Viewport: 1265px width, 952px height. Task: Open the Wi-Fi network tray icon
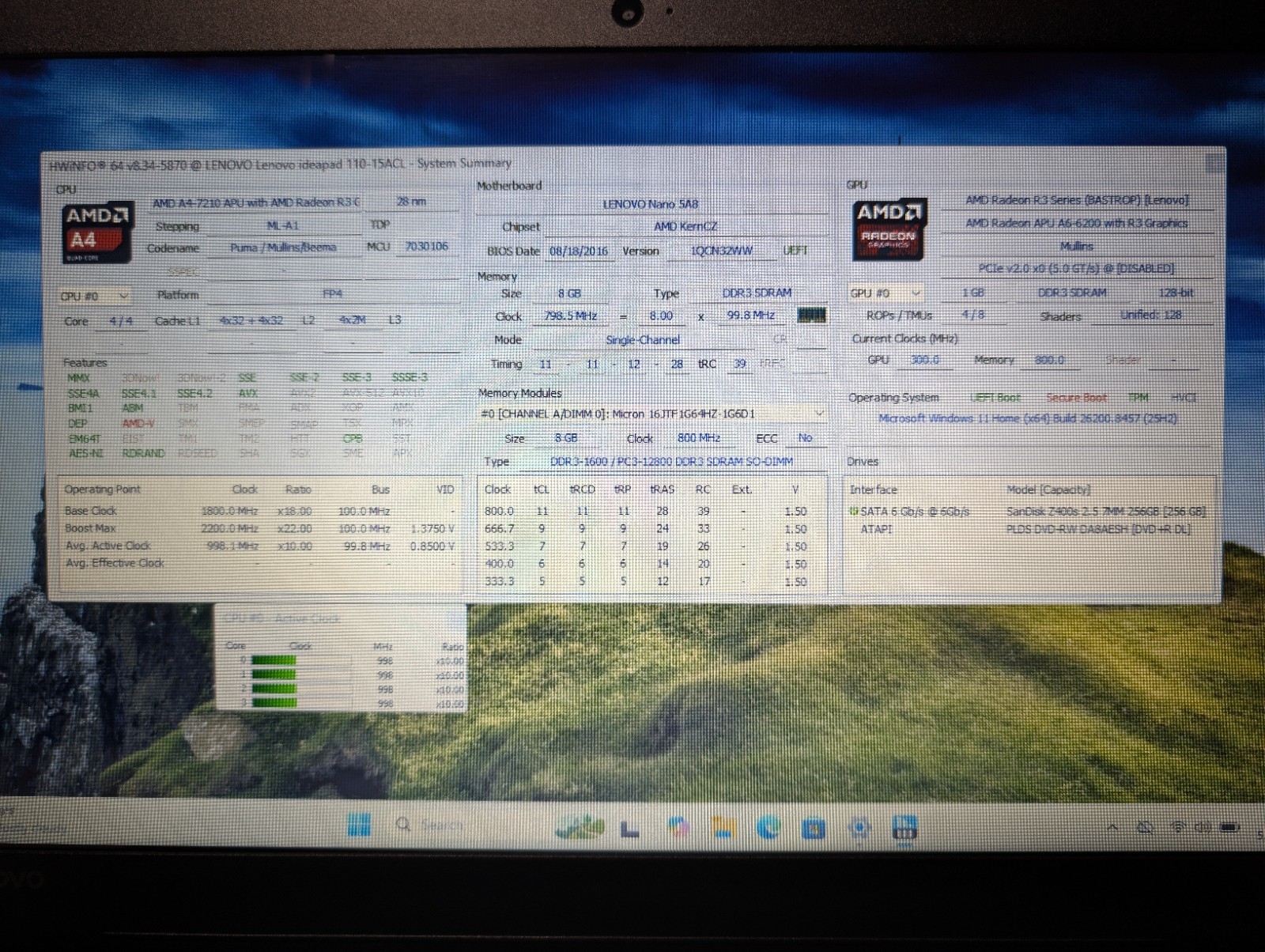[1177, 827]
